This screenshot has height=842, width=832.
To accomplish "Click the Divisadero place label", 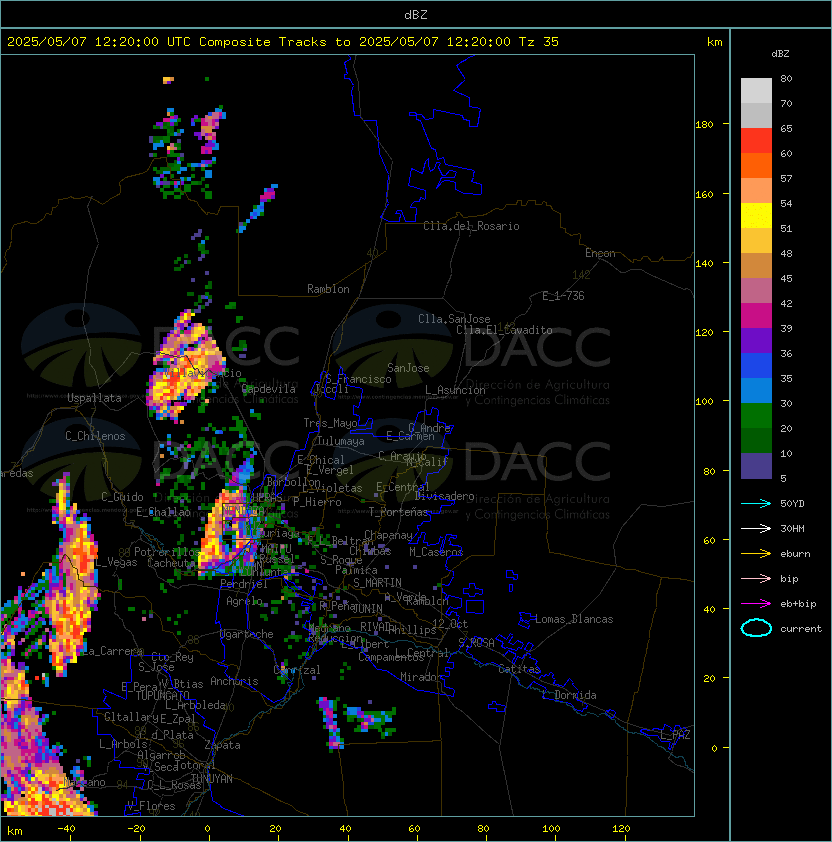I will tap(444, 496).
